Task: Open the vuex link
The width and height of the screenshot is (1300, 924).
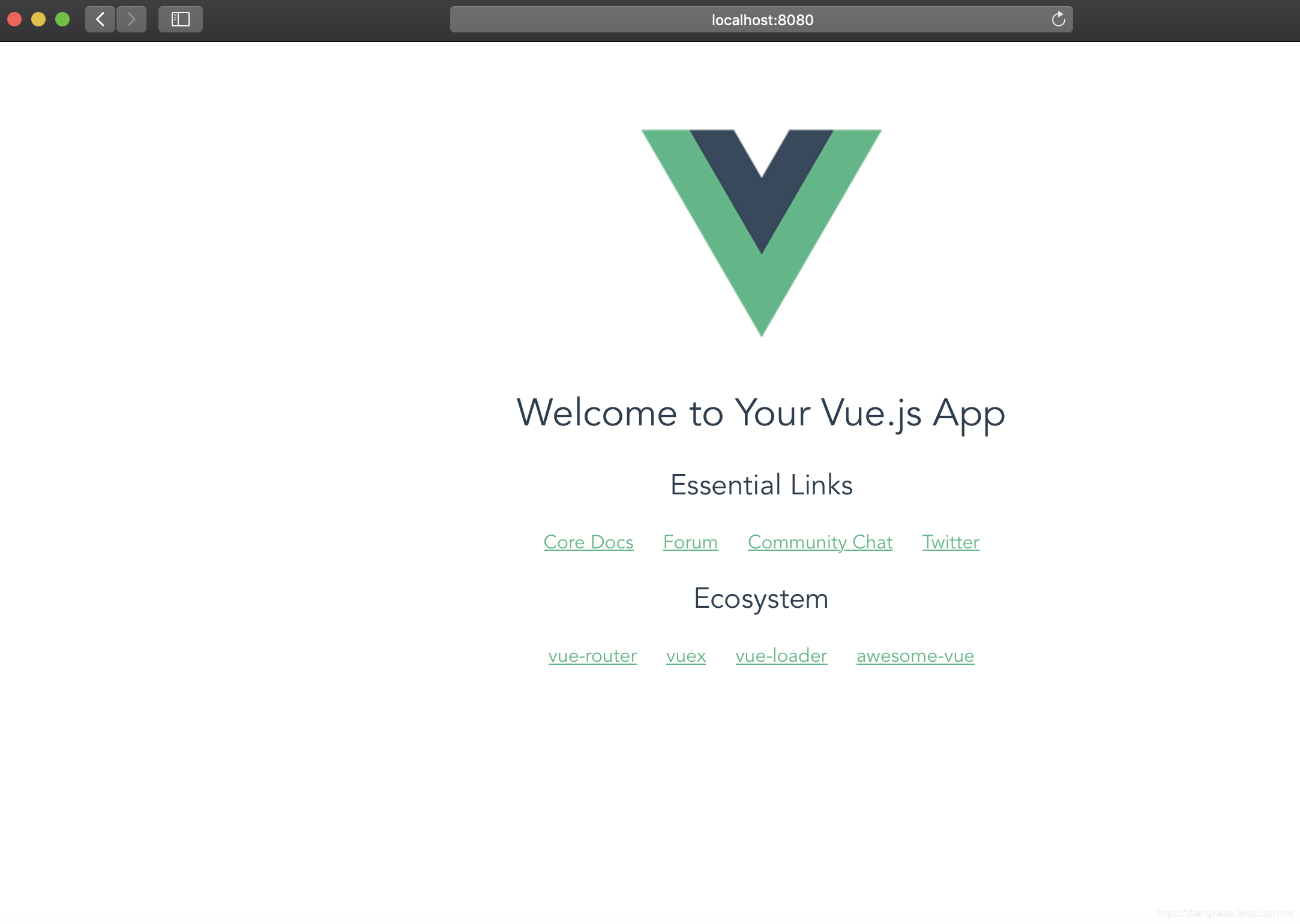Action: pos(686,656)
